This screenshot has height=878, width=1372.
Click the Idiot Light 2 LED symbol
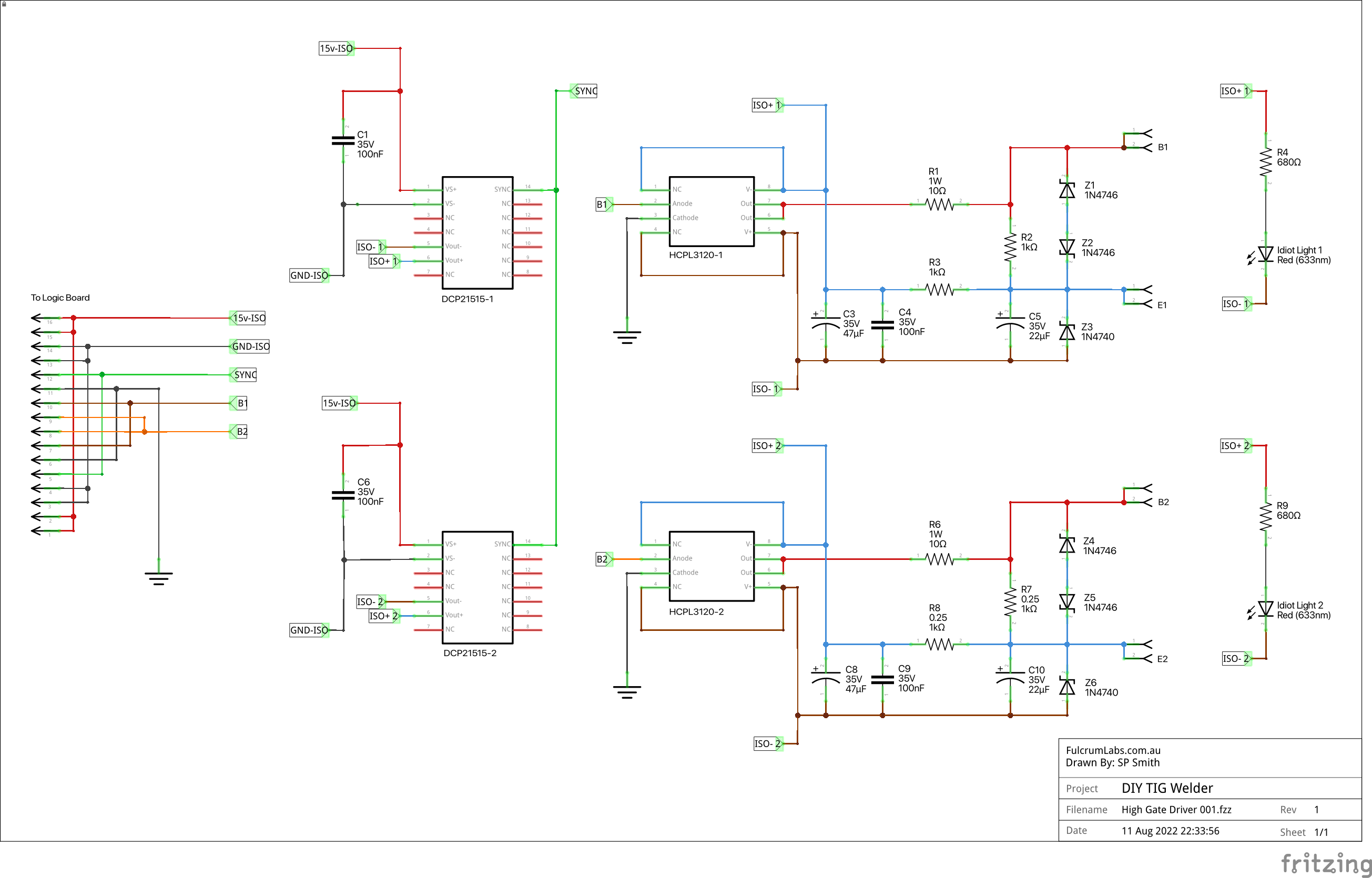click(1262, 609)
